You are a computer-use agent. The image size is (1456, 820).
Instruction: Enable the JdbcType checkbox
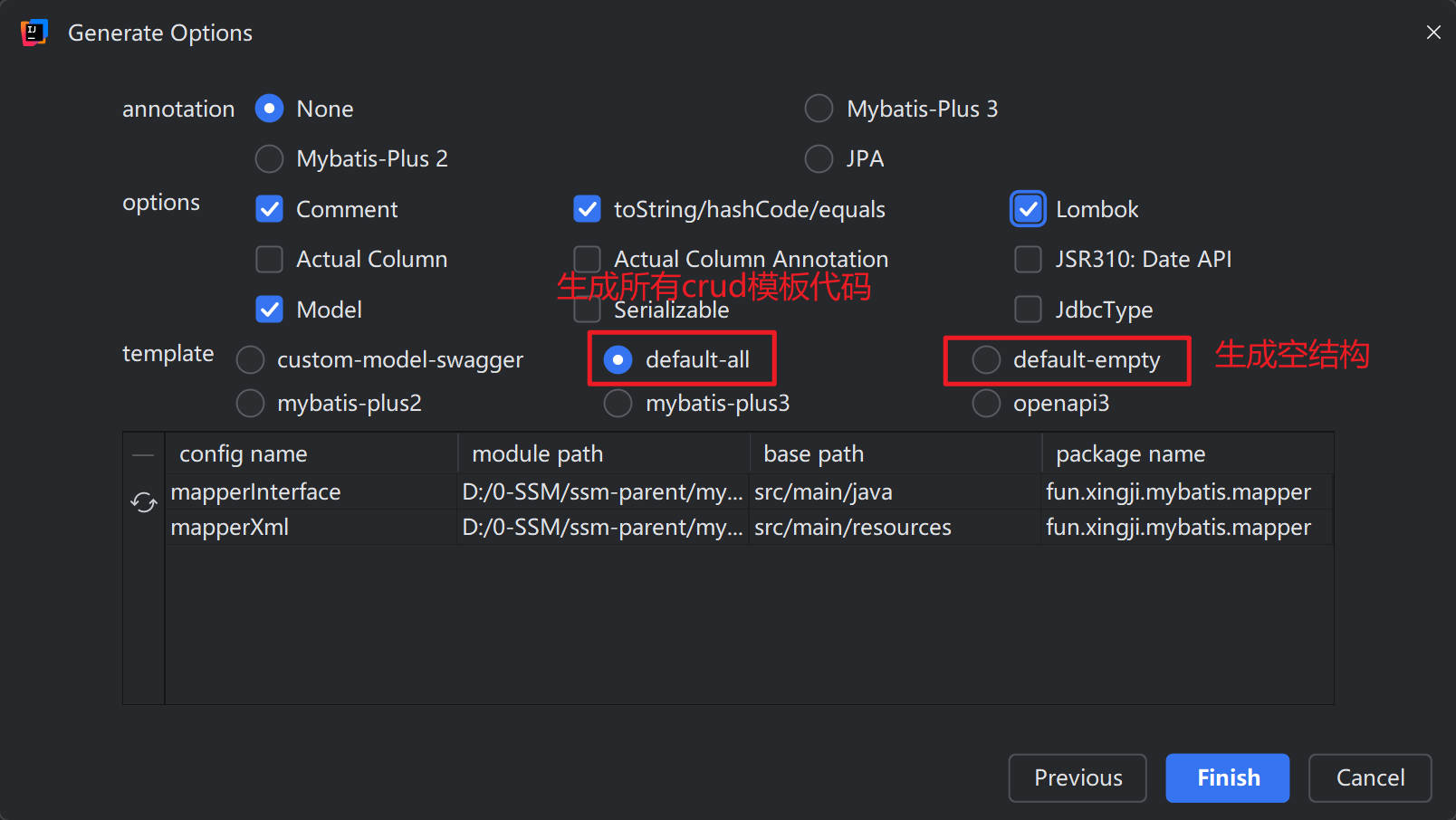point(1028,310)
